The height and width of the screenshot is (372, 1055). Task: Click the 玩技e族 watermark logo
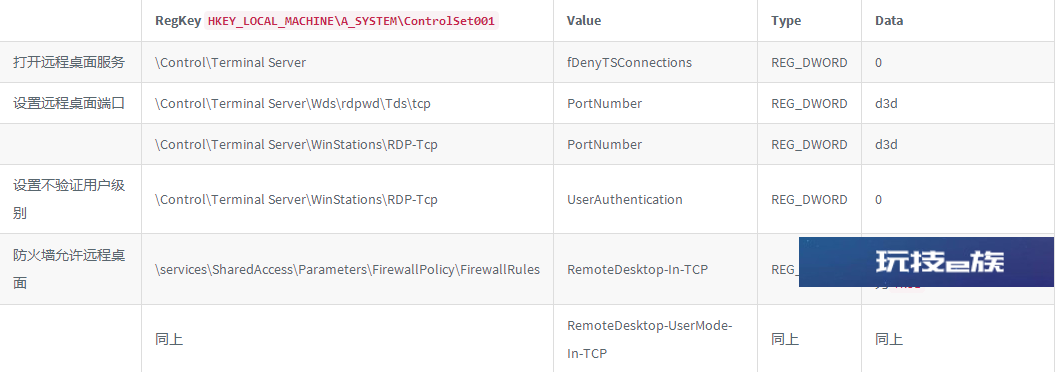click(x=926, y=262)
